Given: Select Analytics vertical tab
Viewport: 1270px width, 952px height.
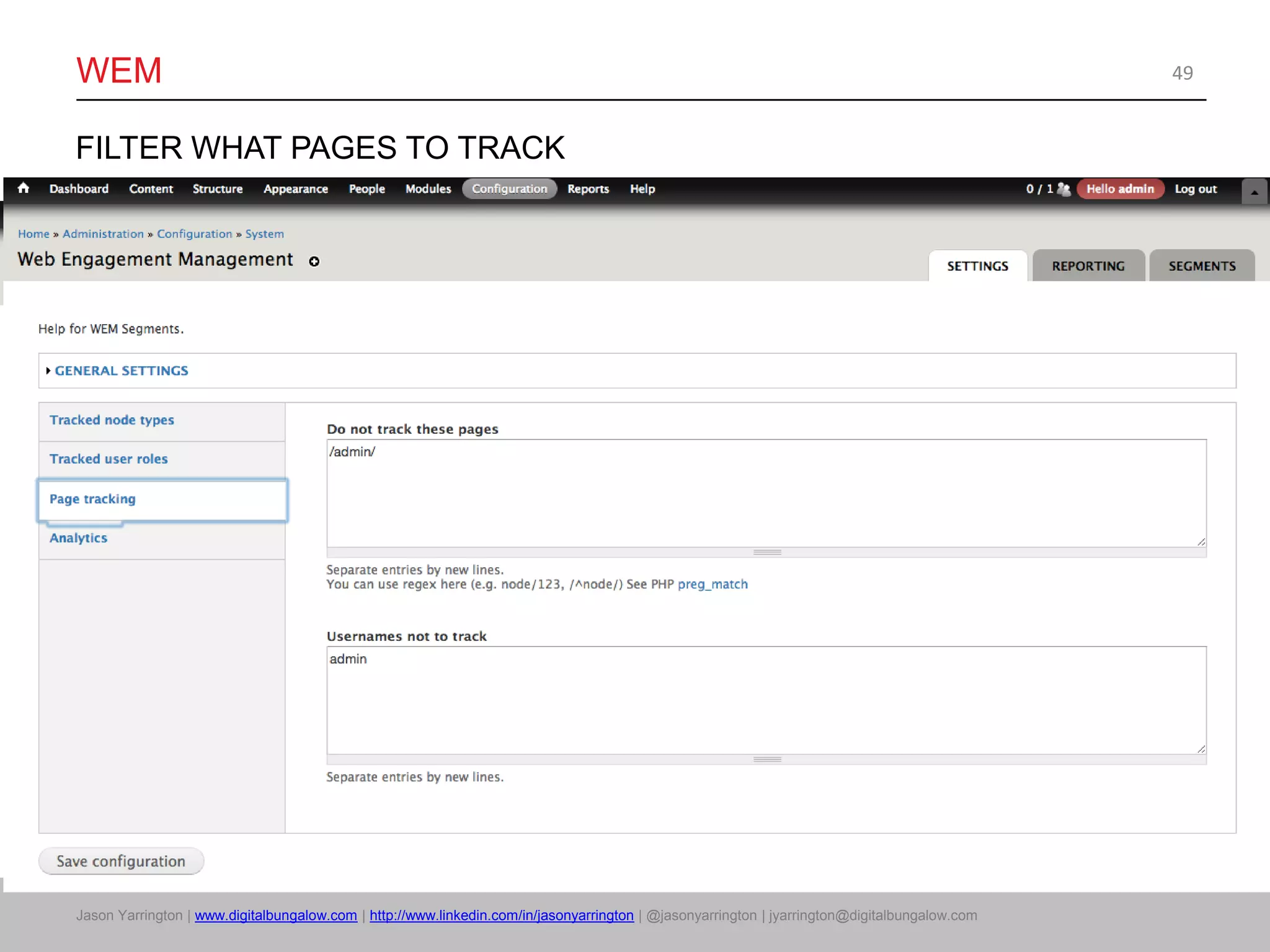Looking at the screenshot, I should [x=162, y=539].
